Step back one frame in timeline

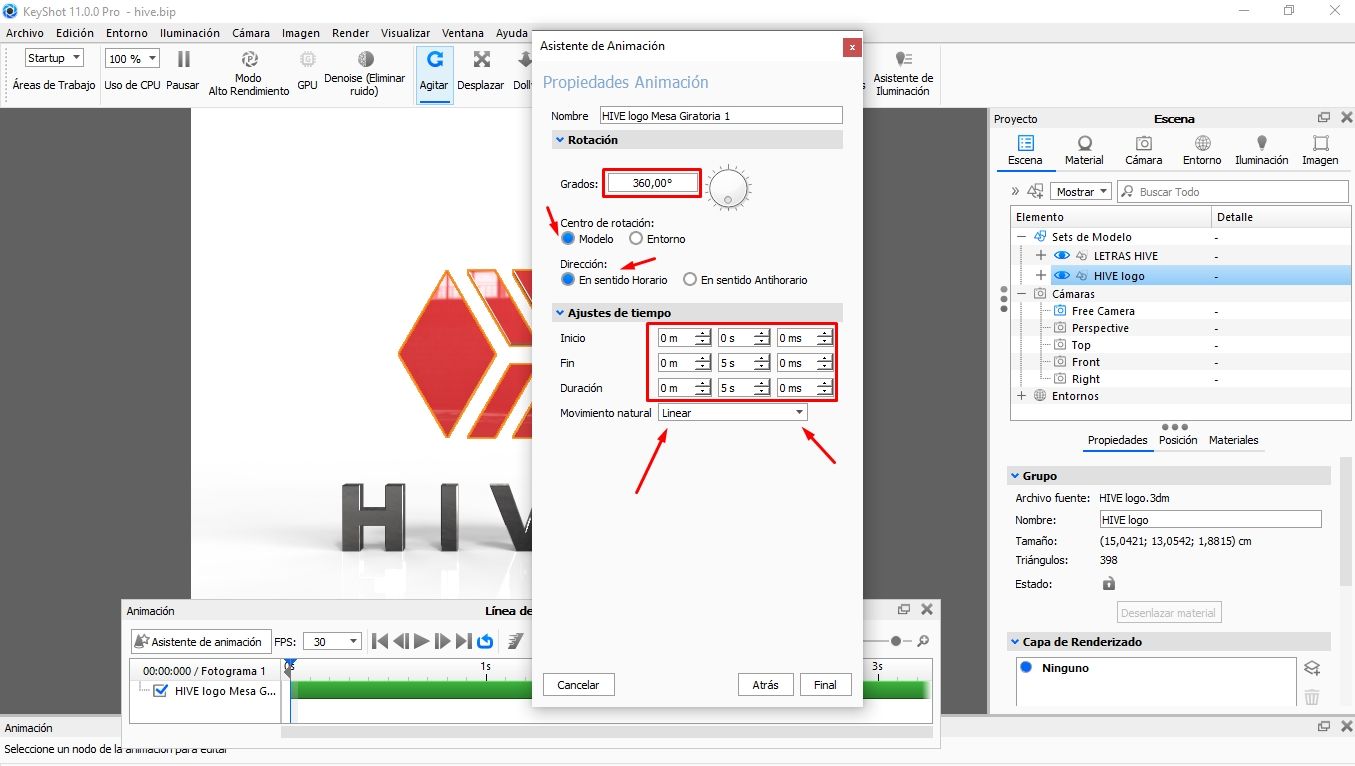[x=401, y=641]
